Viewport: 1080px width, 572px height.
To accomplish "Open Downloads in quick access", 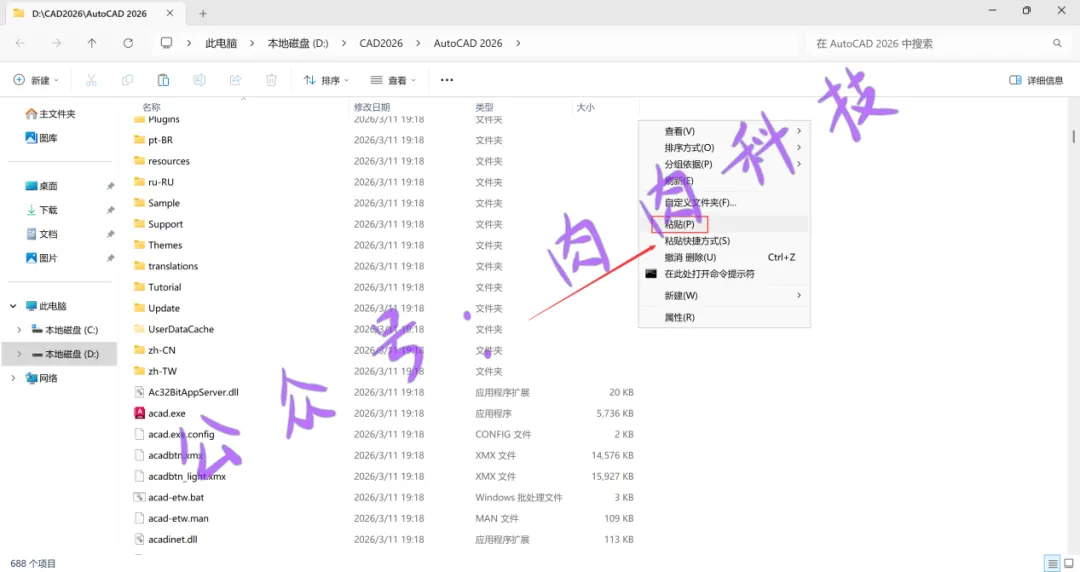I will pos(41,210).
